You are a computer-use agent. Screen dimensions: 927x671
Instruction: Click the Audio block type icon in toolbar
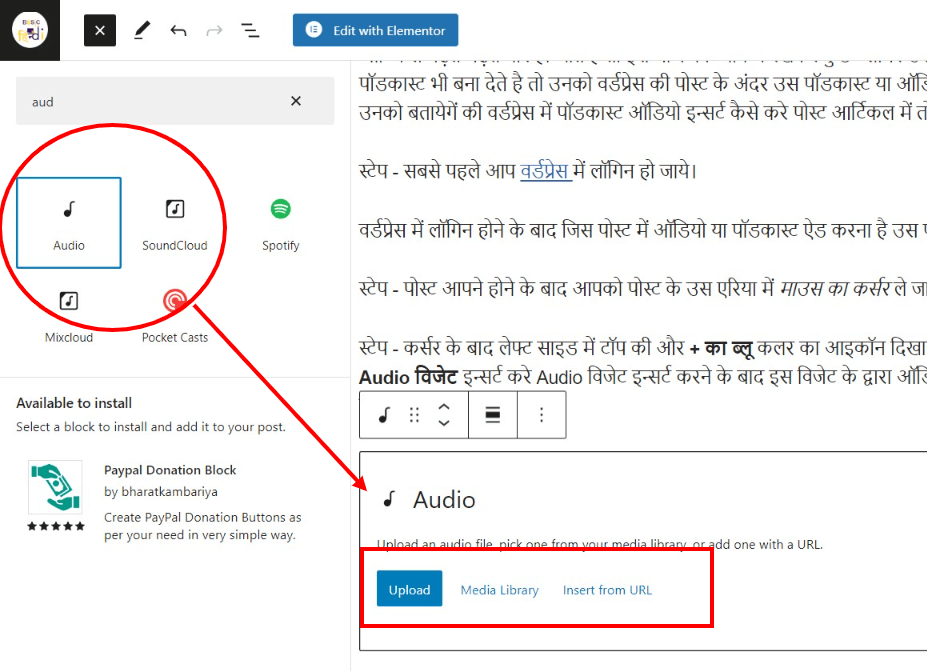click(384, 415)
